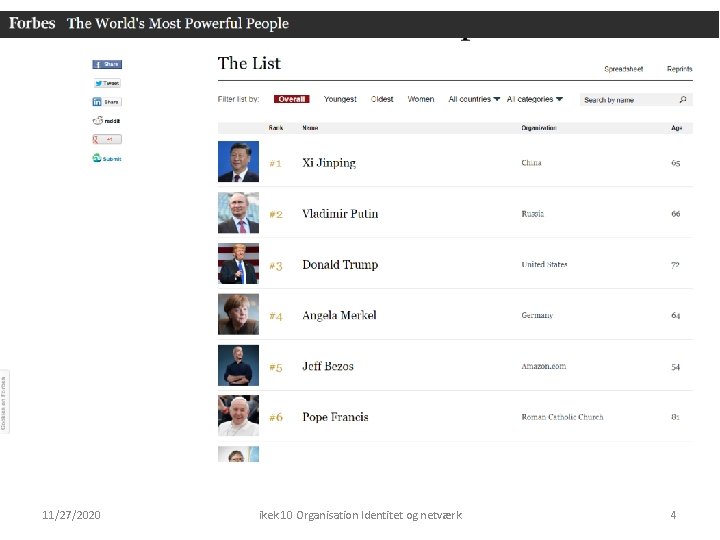
Task: Click The World's Most Powerful People title
Action: (x=178, y=23)
